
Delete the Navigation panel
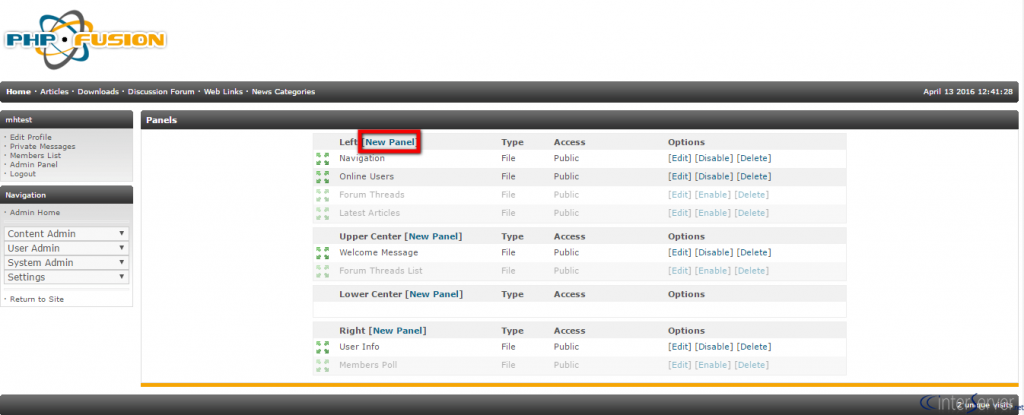(754, 158)
